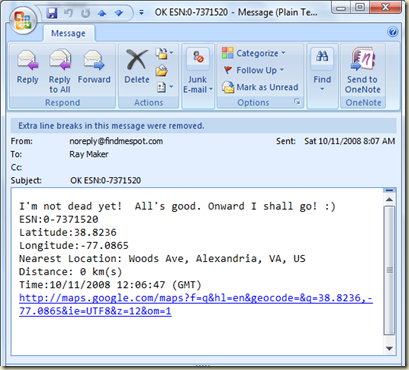Click recipient Ray Maker
The image size is (409, 370).
pos(89,154)
